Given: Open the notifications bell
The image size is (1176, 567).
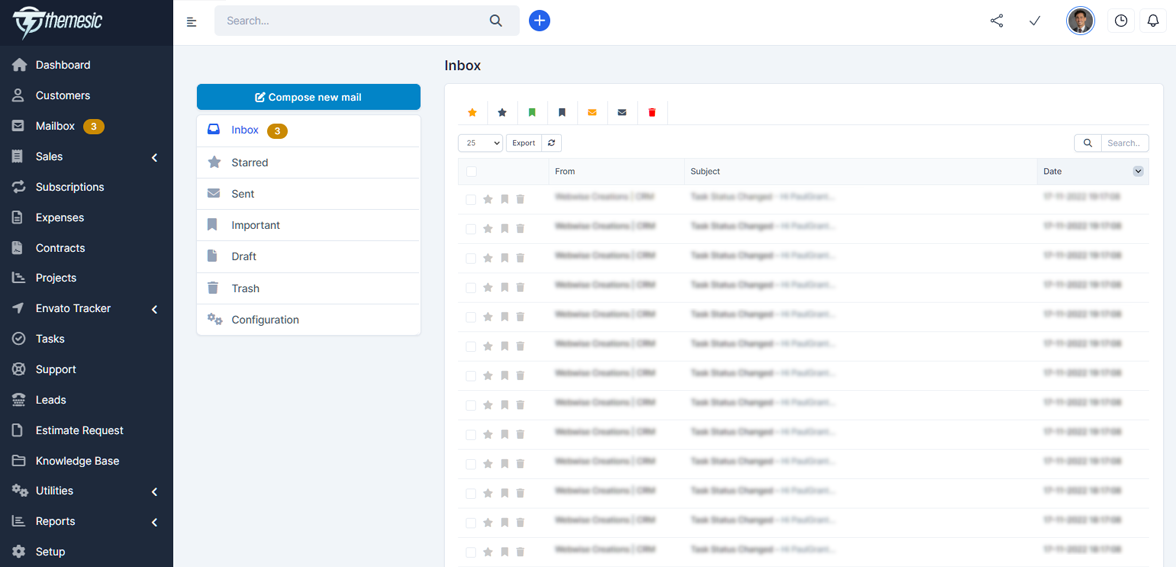Looking at the screenshot, I should pyautogui.click(x=1152, y=21).
